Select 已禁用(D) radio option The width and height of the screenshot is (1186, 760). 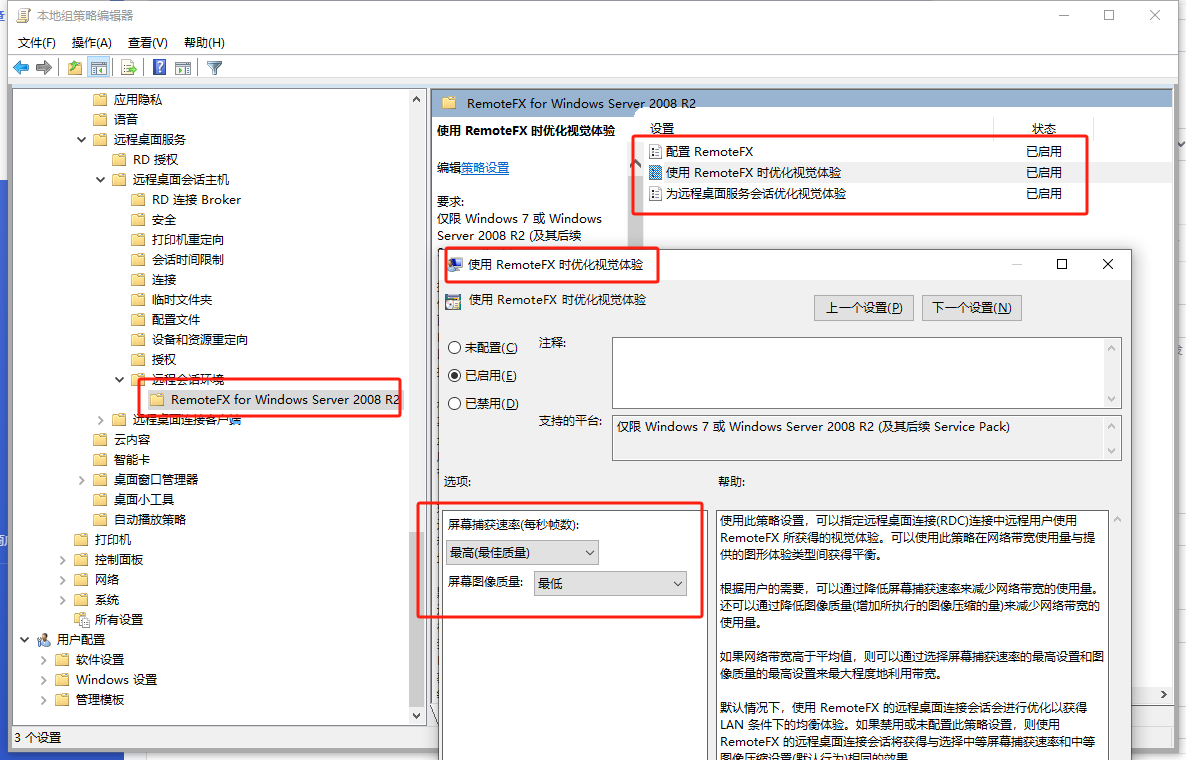(x=455, y=404)
